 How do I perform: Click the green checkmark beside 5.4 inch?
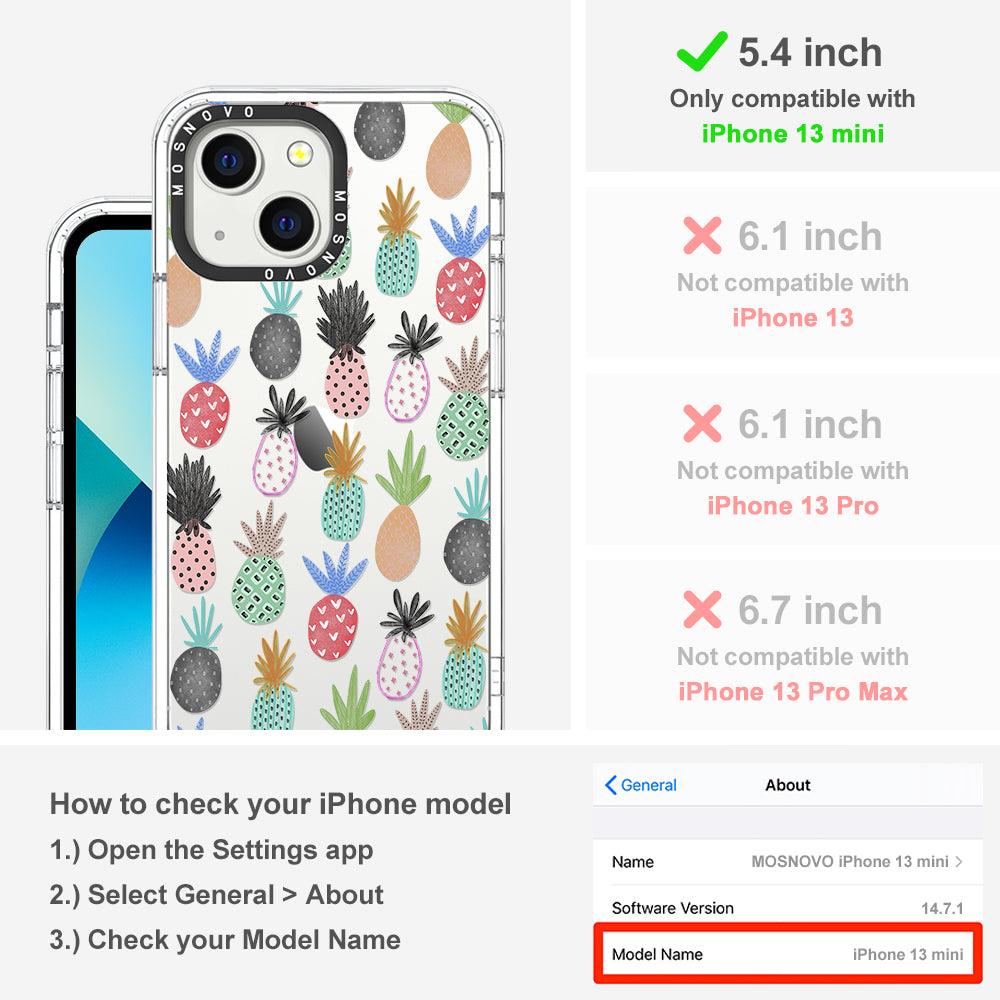tap(702, 51)
